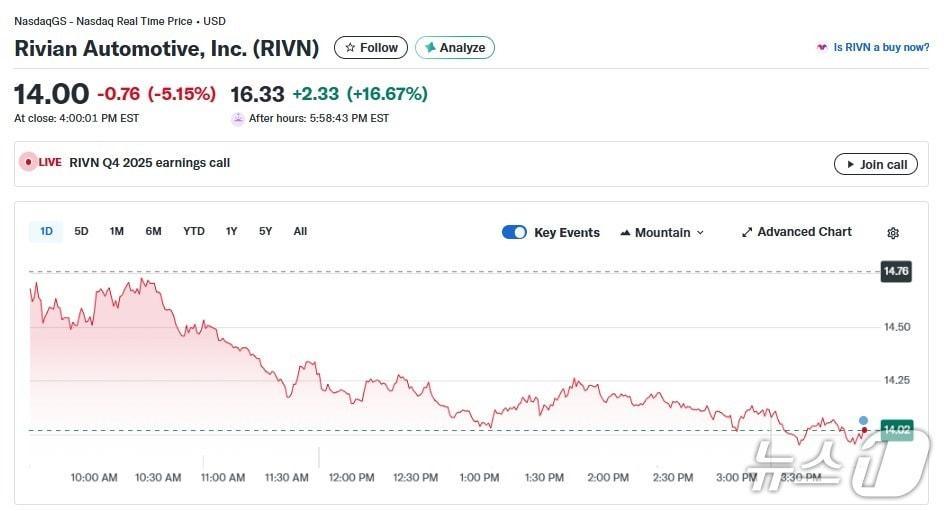
Task: Select the 1D time range tab
Action: click(46, 231)
